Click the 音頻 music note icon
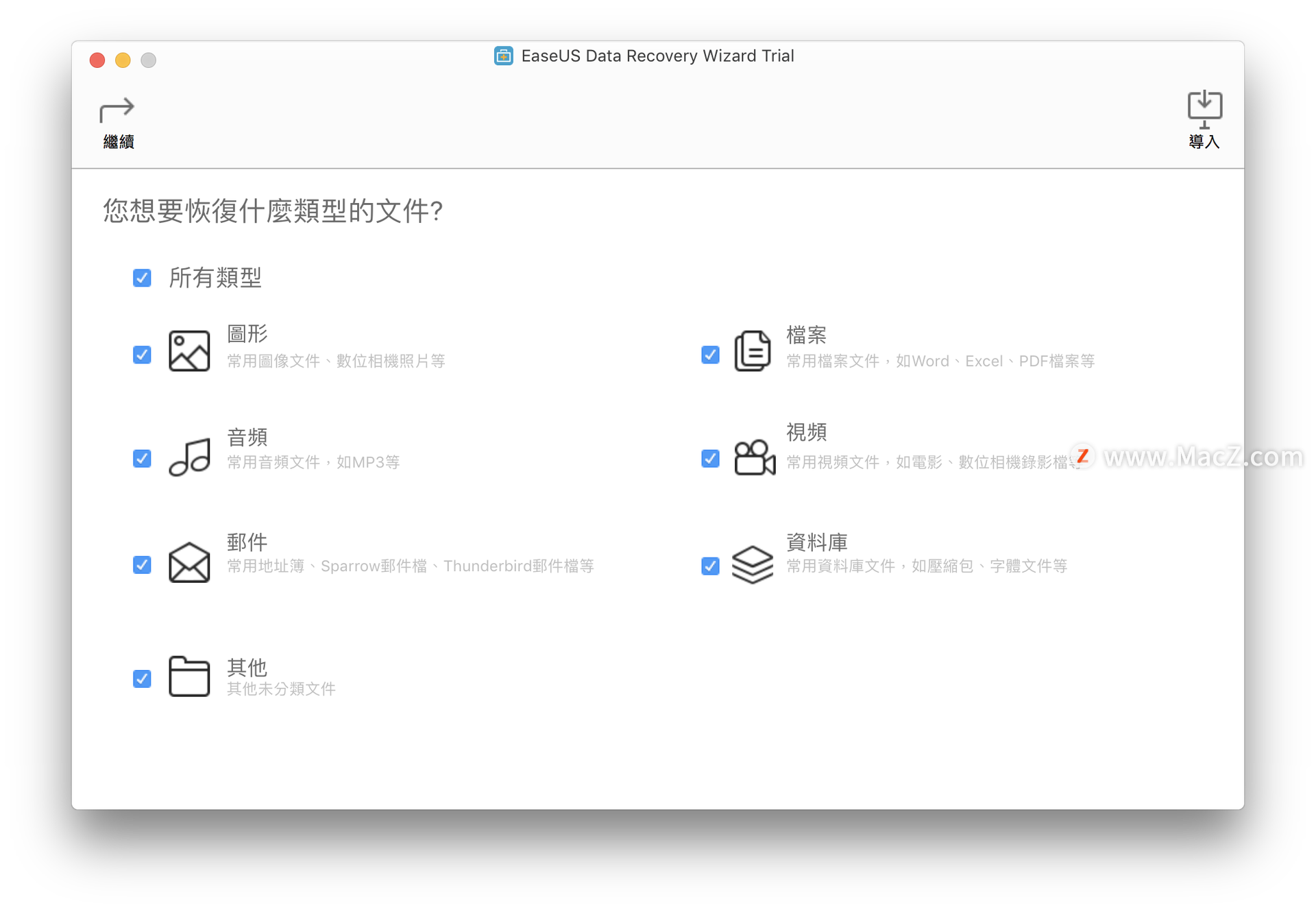This screenshot has width=1316, height=912. (x=190, y=457)
